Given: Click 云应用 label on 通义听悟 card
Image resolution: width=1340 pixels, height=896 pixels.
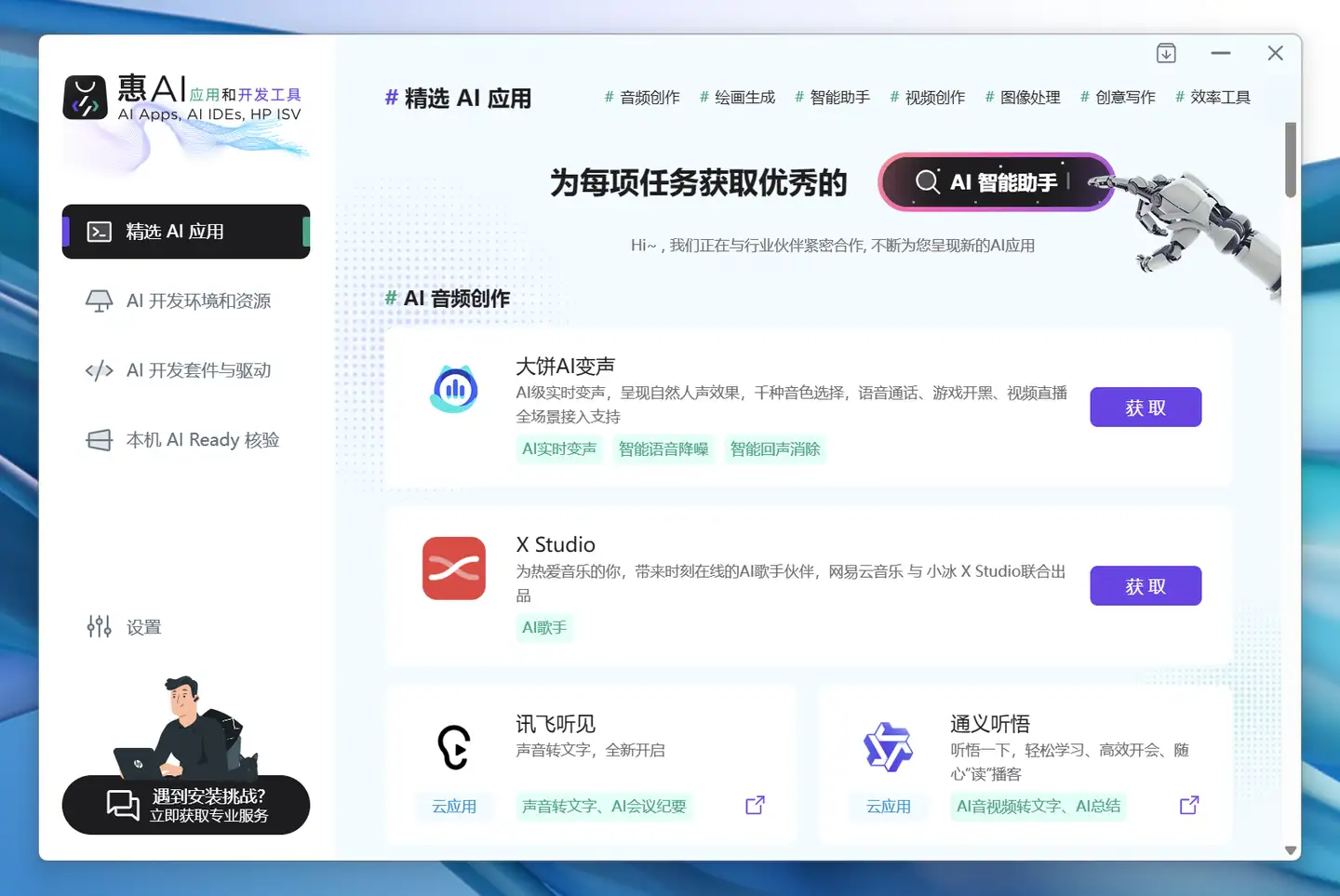Looking at the screenshot, I should click(889, 807).
